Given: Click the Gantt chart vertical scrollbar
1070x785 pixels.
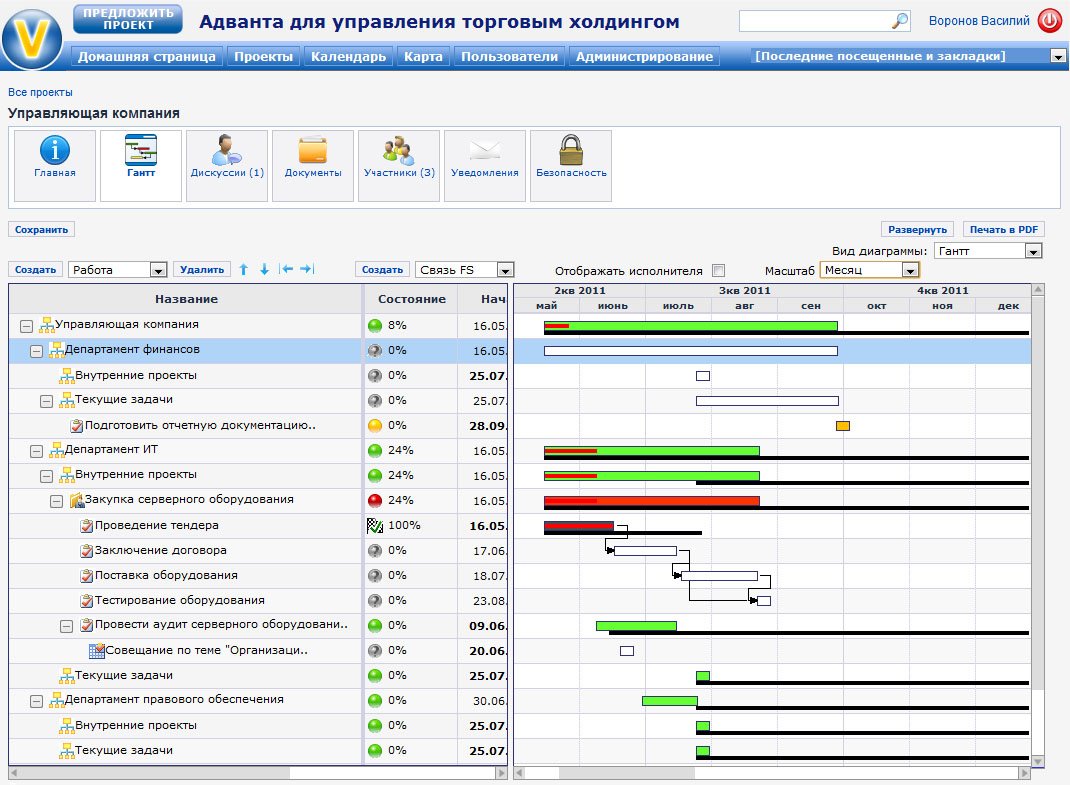Looking at the screenshot, I should pos(1038,526).
